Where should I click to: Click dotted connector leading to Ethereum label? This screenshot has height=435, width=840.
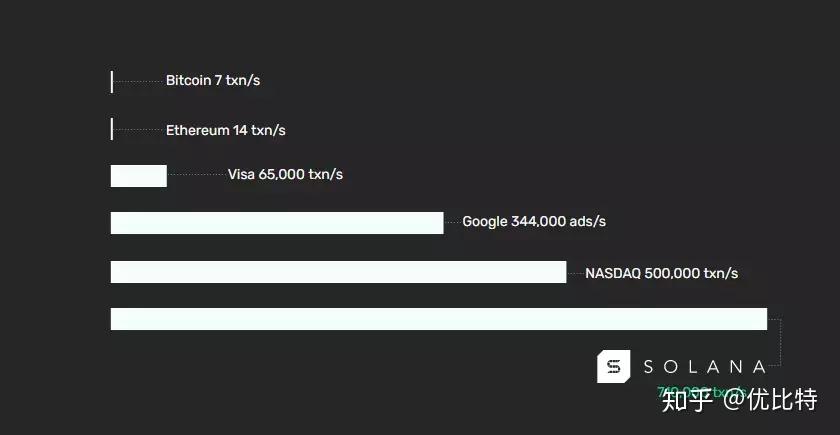click(x=138, y=130)
